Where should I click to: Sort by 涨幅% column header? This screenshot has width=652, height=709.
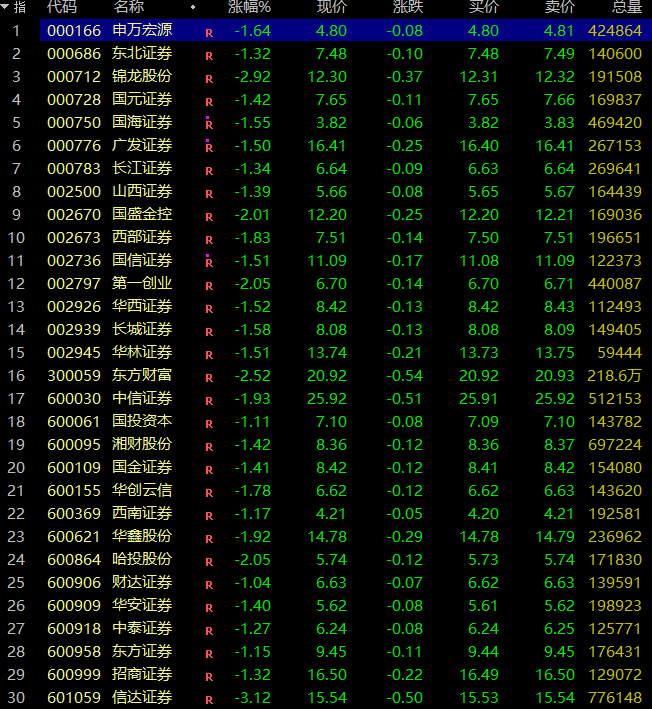(249, 7)
